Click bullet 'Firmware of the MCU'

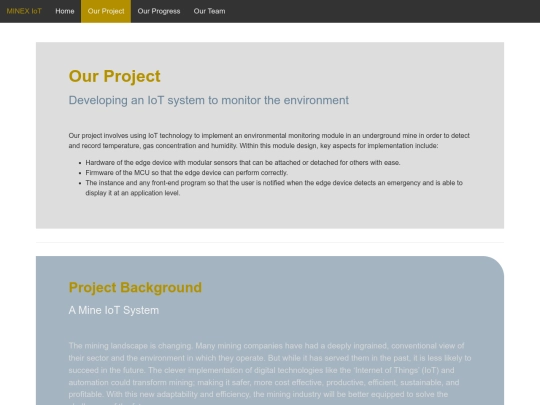[187, 173]
